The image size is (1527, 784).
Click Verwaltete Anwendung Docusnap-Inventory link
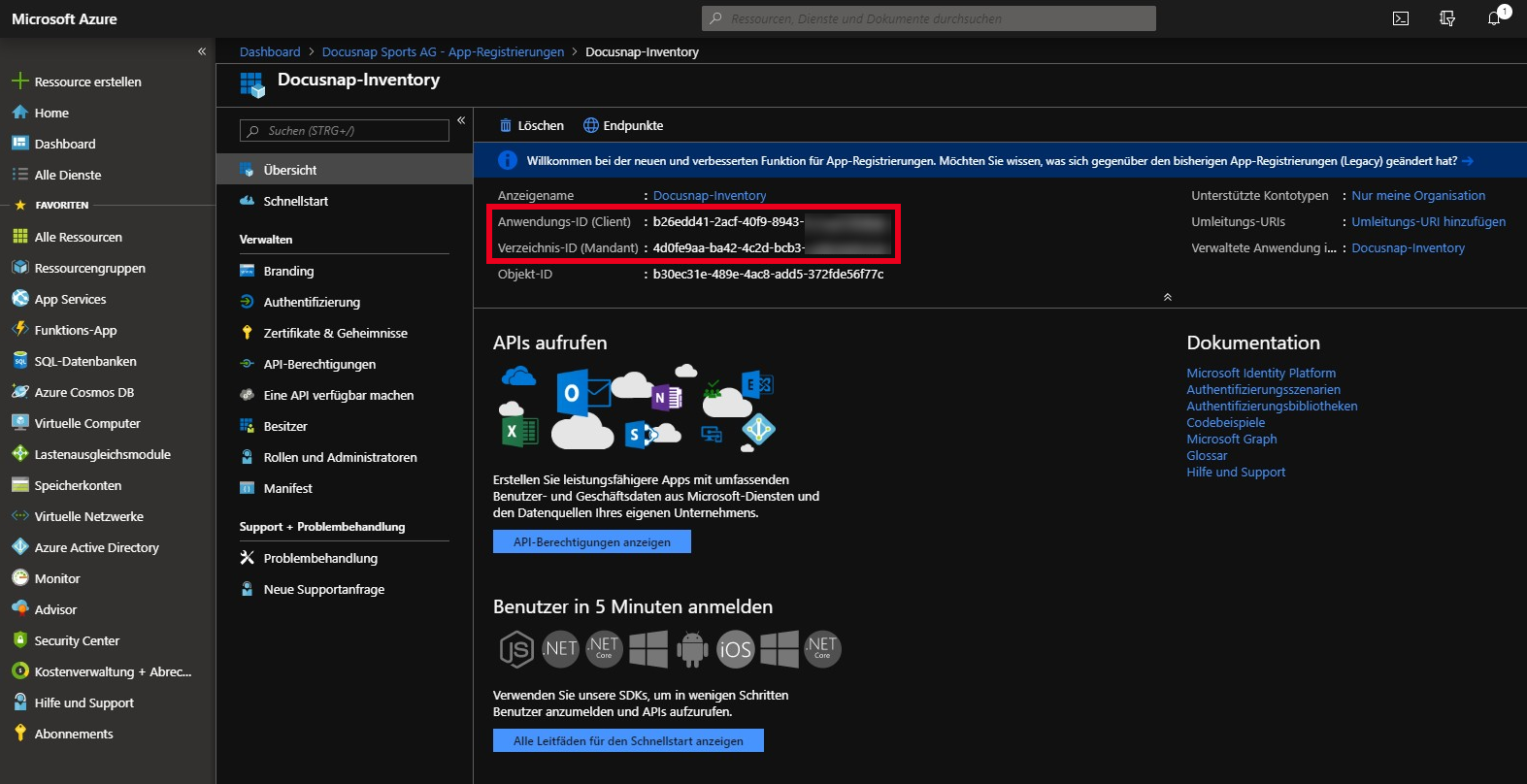click(x=1409, y=248)
